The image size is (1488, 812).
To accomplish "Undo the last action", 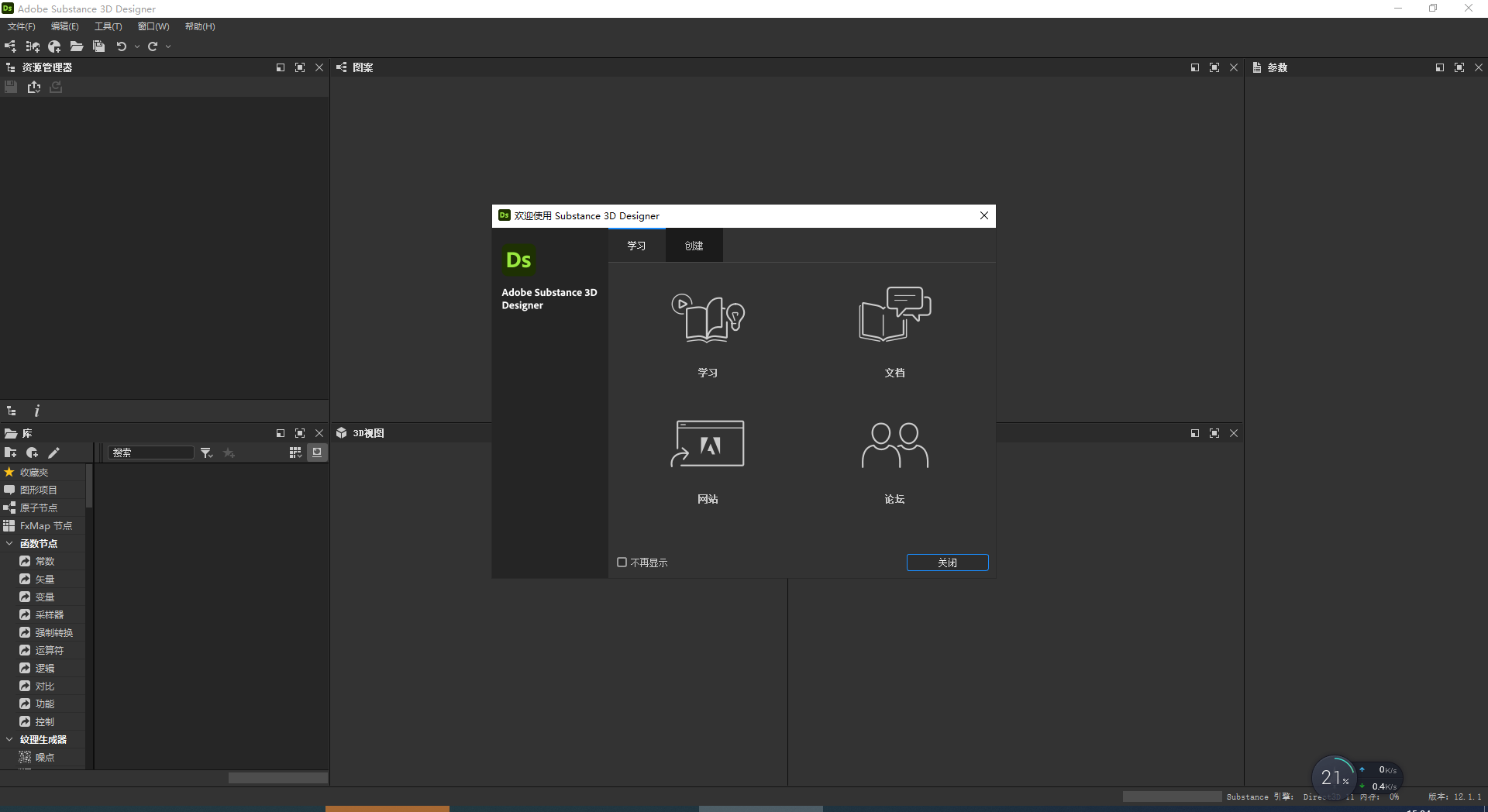I will point(122,46).
